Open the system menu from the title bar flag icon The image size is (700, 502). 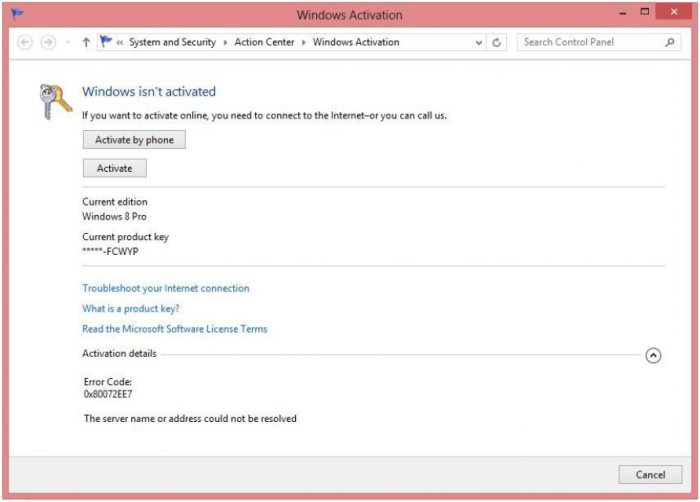point(17,14)
